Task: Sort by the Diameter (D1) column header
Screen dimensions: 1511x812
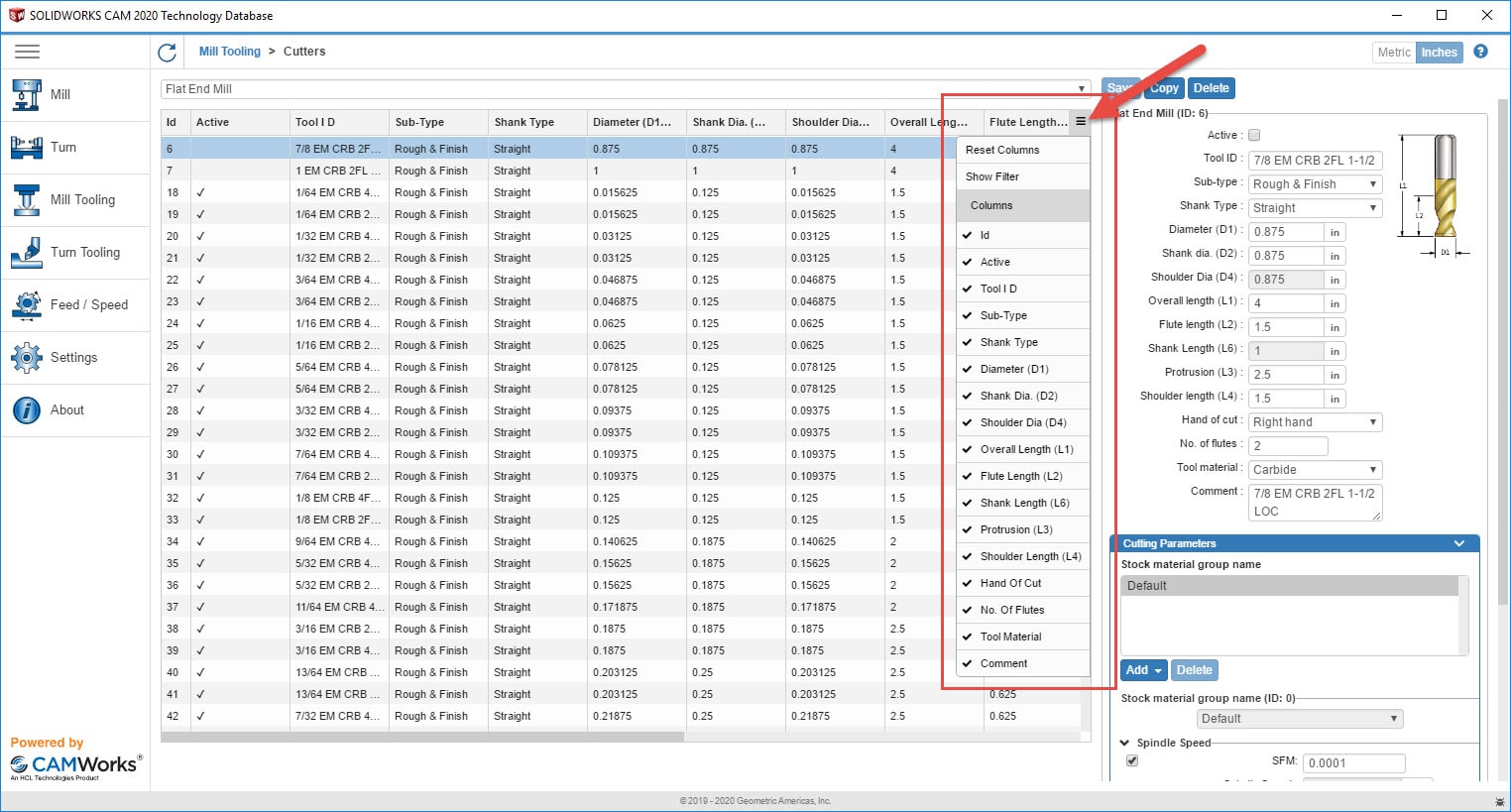Action: [637, 122]
